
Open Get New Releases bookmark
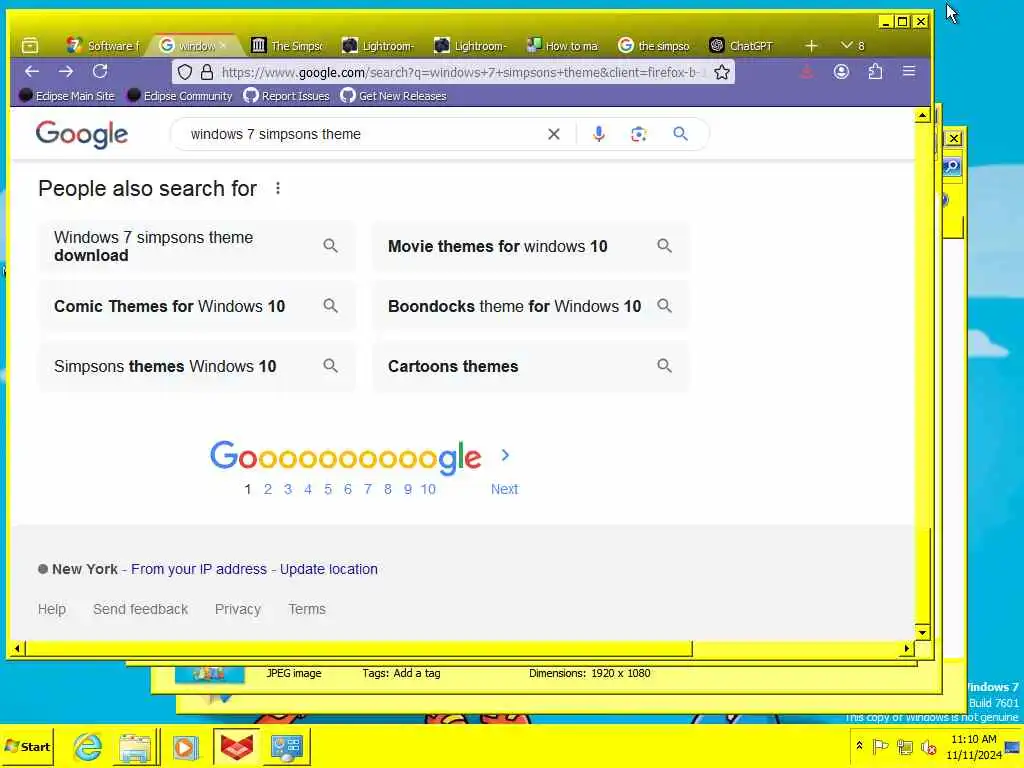[394, 96]
